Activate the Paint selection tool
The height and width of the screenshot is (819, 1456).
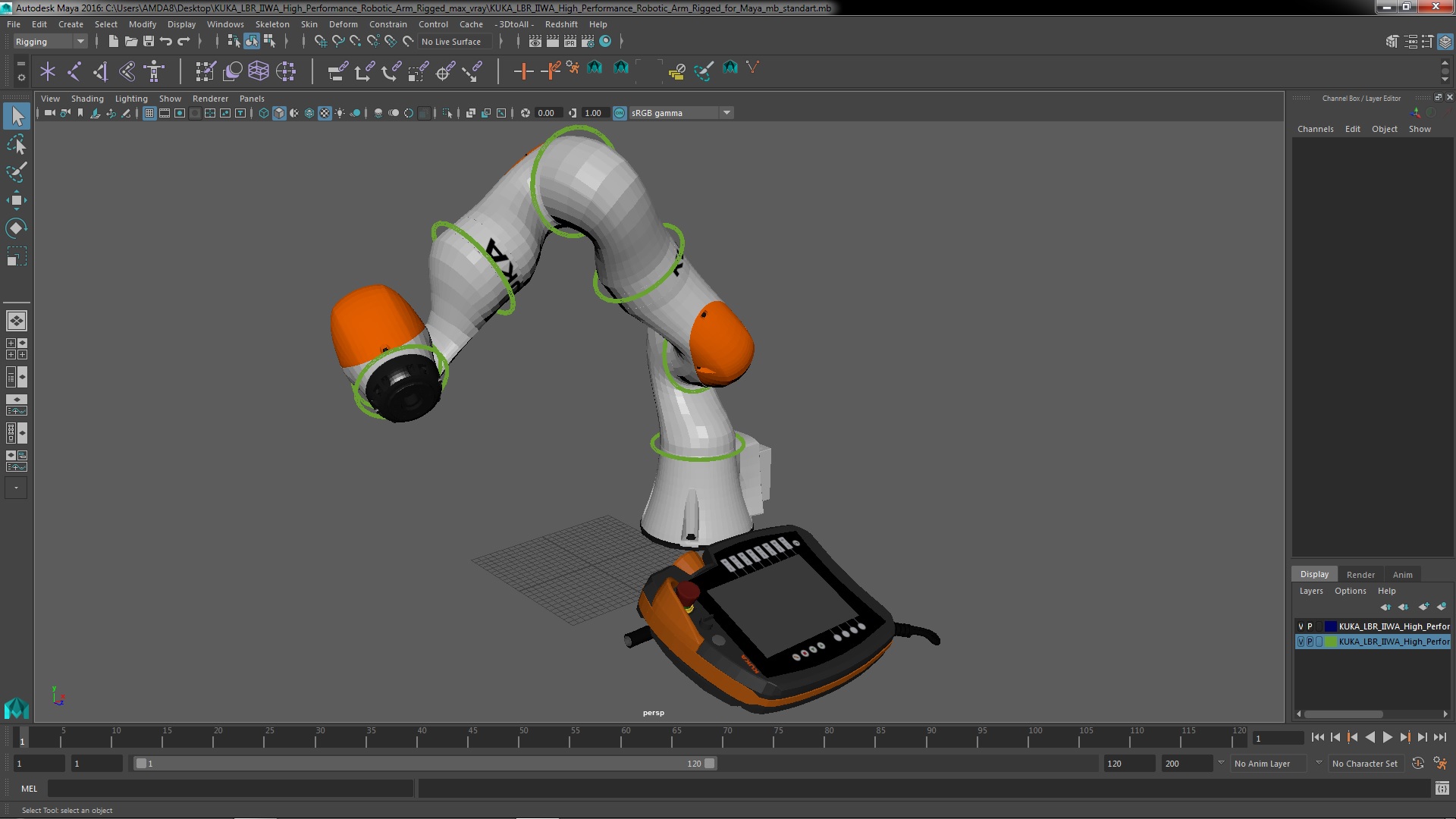point(17,172)
